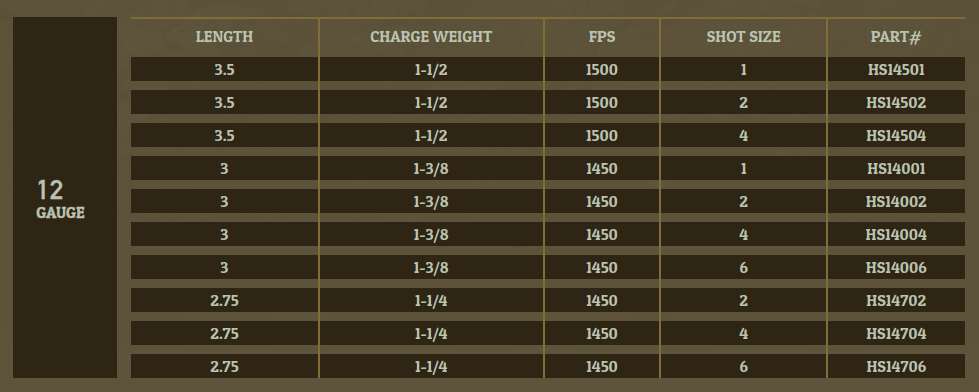The image size is (979, 392).
Task: Click the SHOT SIZE column header
Action: coord(743,37)
